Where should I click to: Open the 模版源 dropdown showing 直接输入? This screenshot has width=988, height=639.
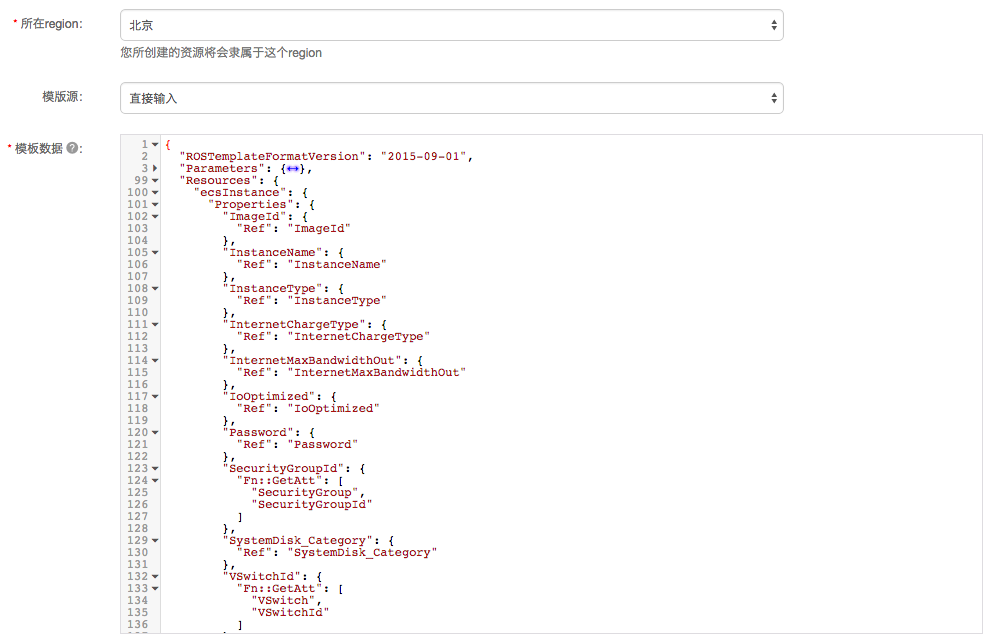451,98
